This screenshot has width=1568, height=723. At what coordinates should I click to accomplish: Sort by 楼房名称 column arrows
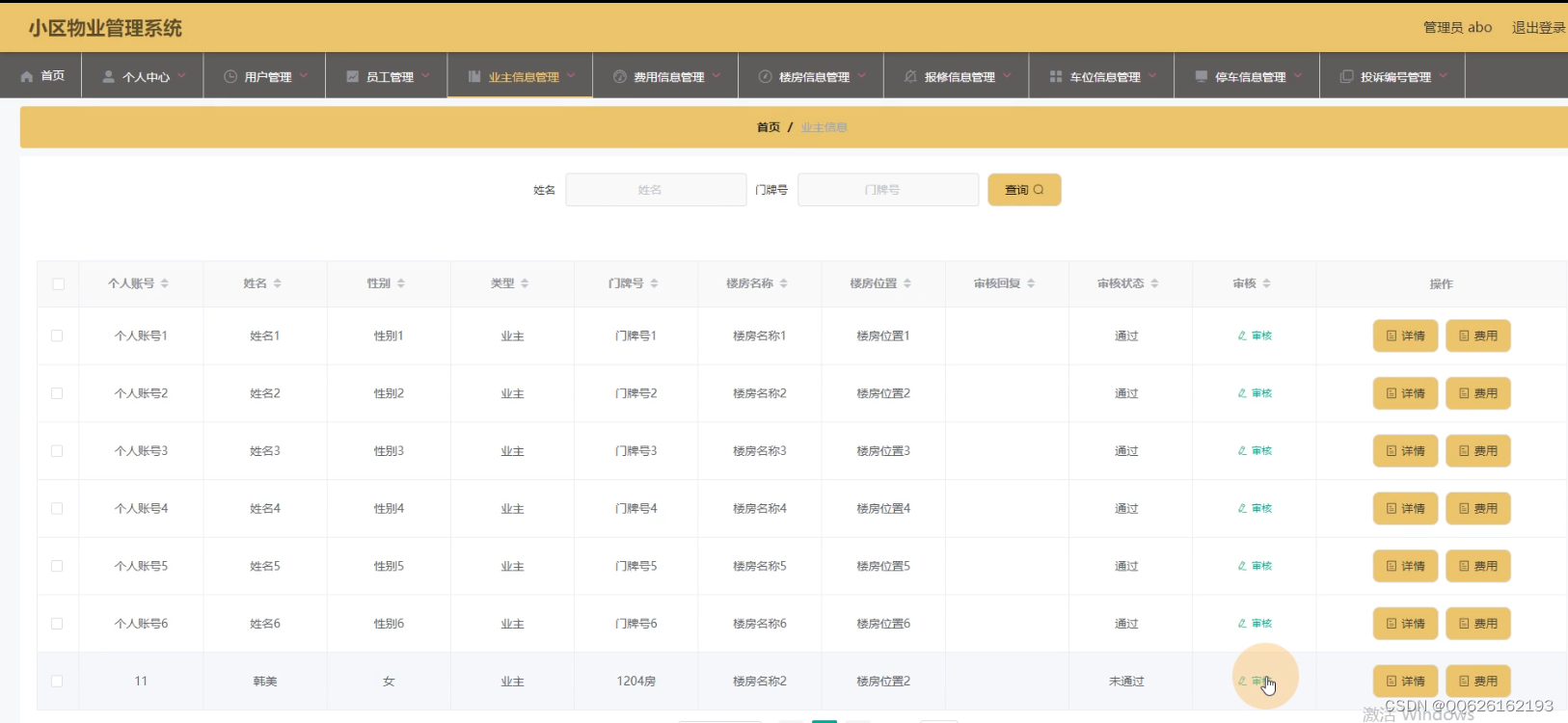[784, 283]
